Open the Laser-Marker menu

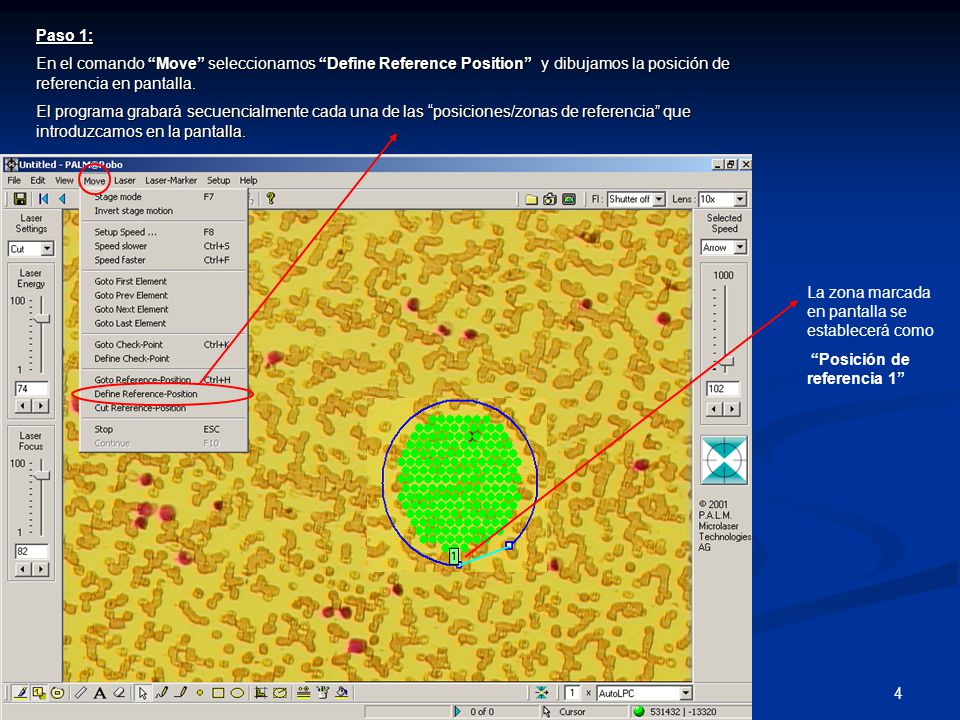pos(171,180)
